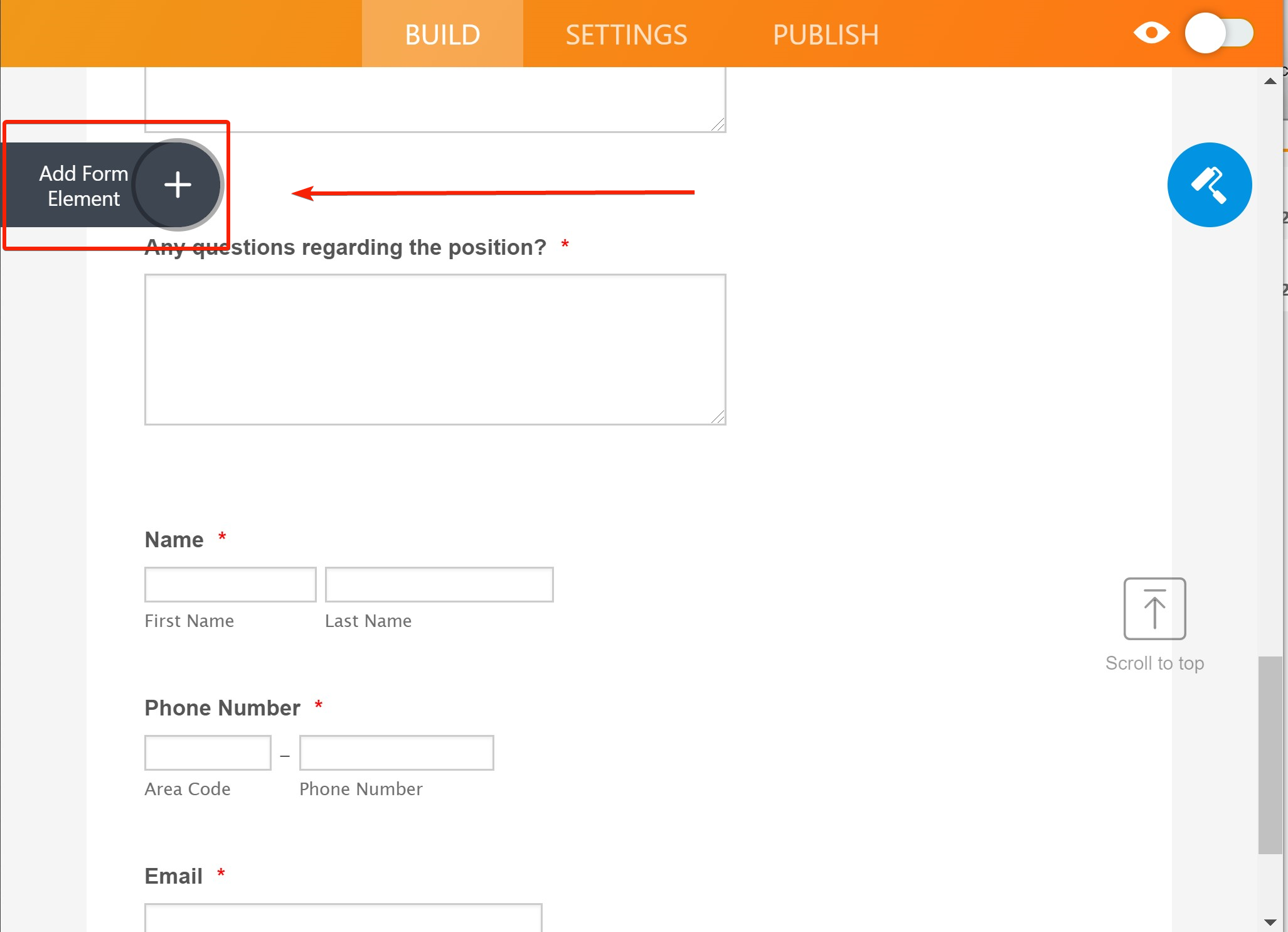Click the top partially visible textarea
This screenshot has width=1288, height=932.
tap(435, 100)
